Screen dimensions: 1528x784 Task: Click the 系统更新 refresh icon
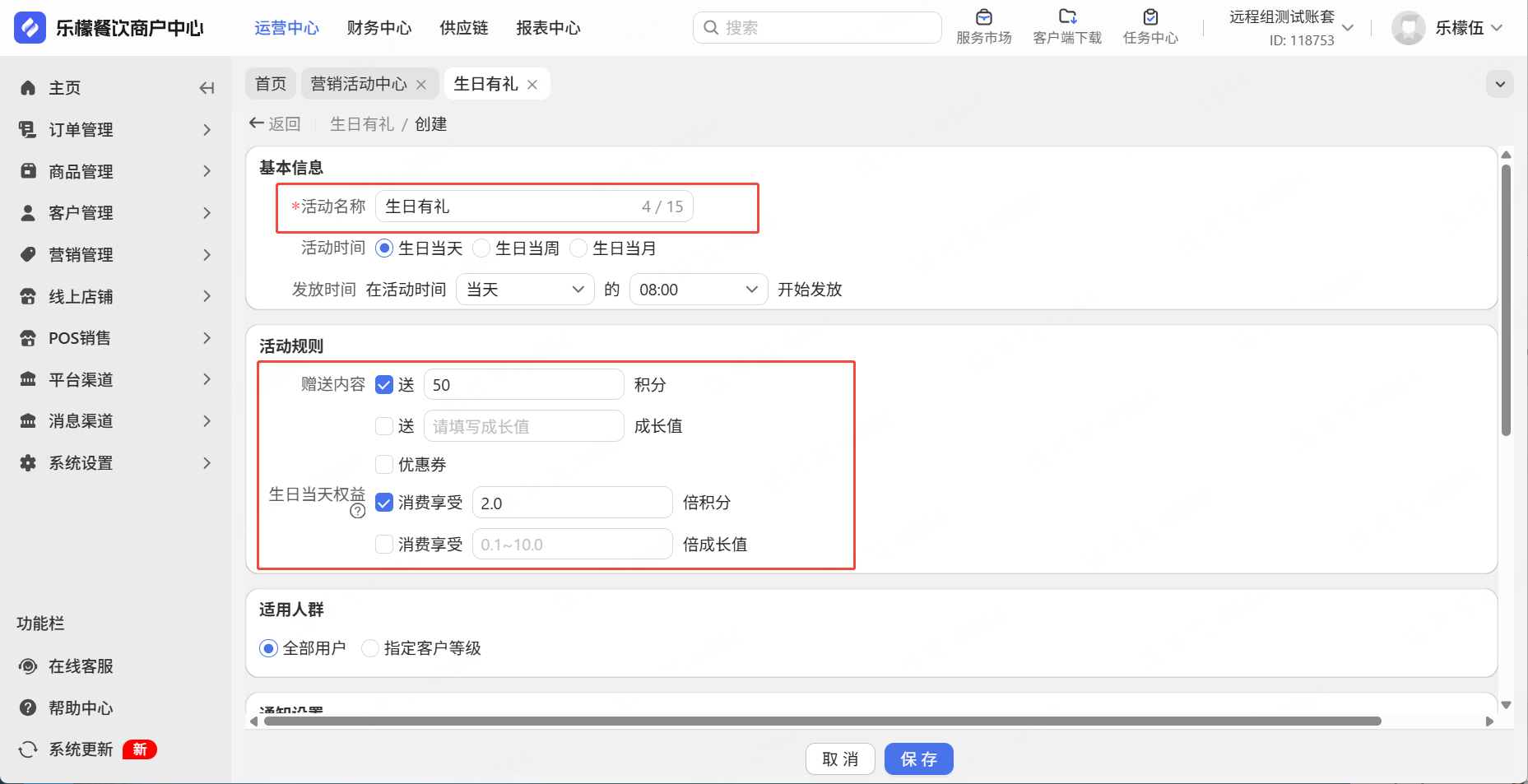(28, 749)
